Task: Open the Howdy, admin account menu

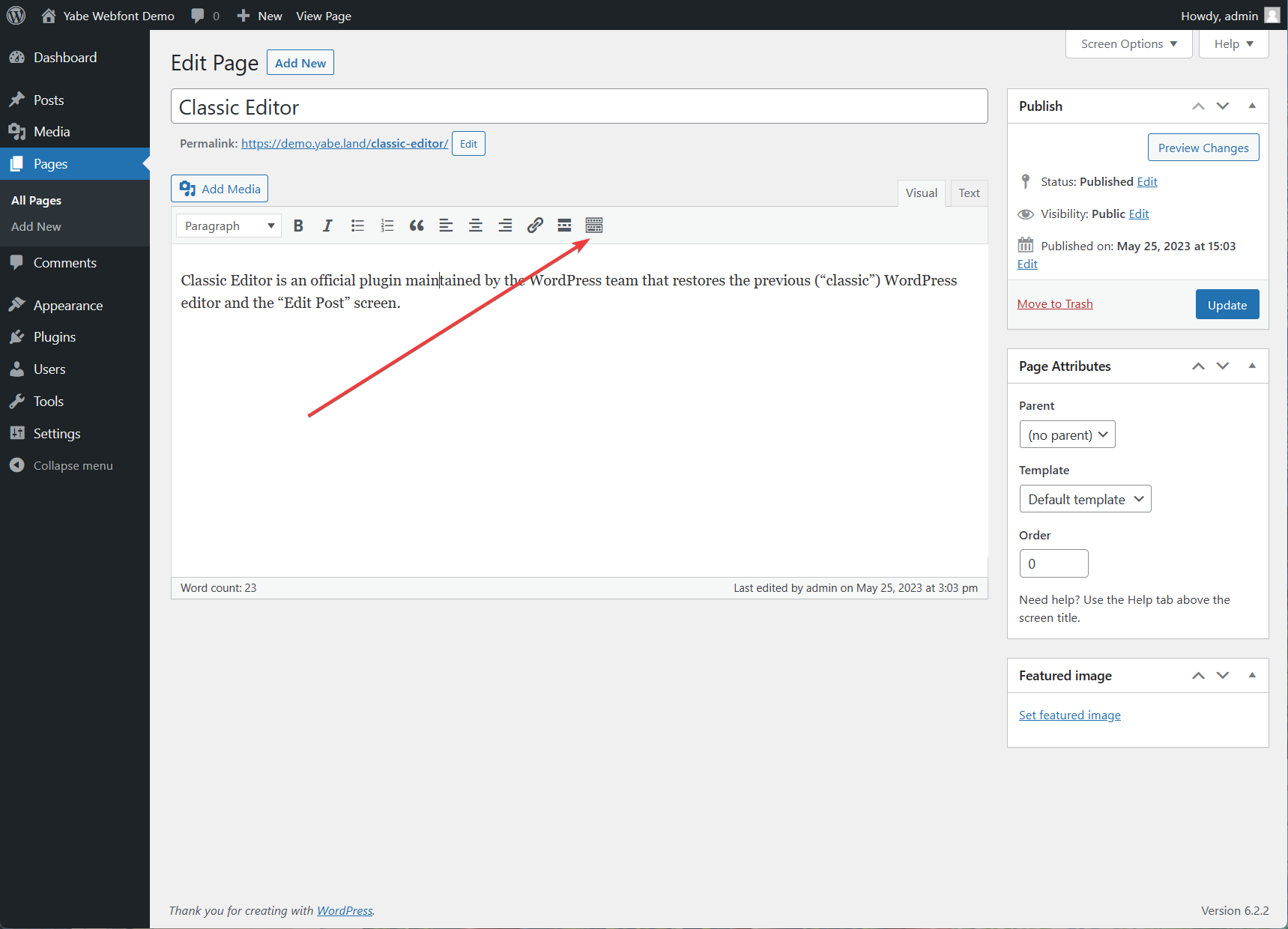Action: click(x=1230, y=16)
